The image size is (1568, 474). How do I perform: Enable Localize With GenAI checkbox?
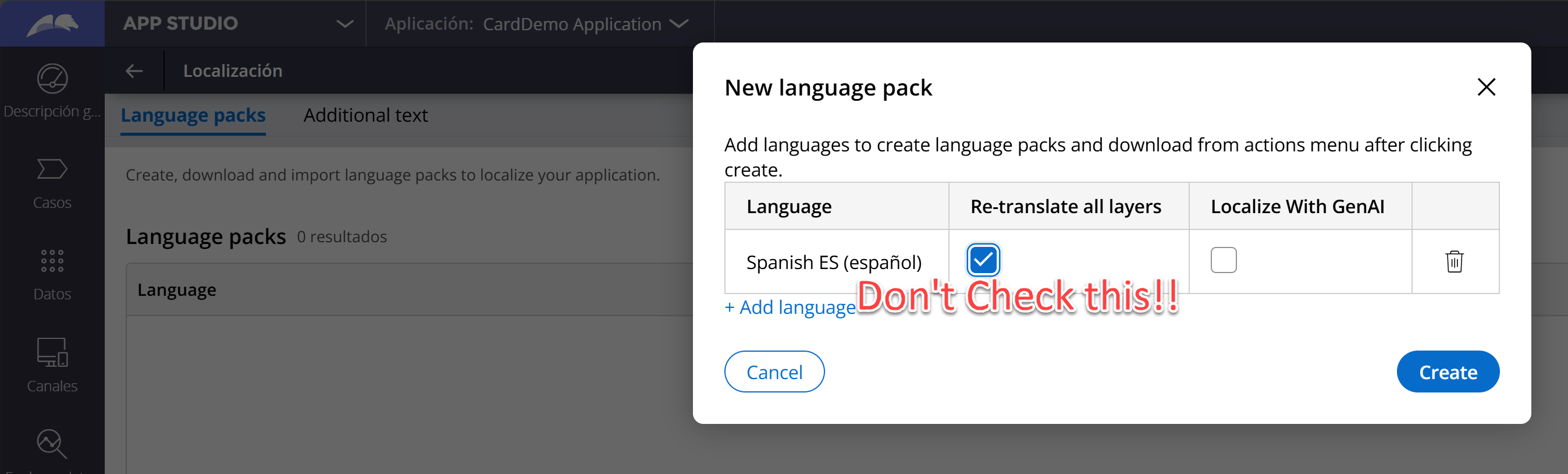point(1223,260)
